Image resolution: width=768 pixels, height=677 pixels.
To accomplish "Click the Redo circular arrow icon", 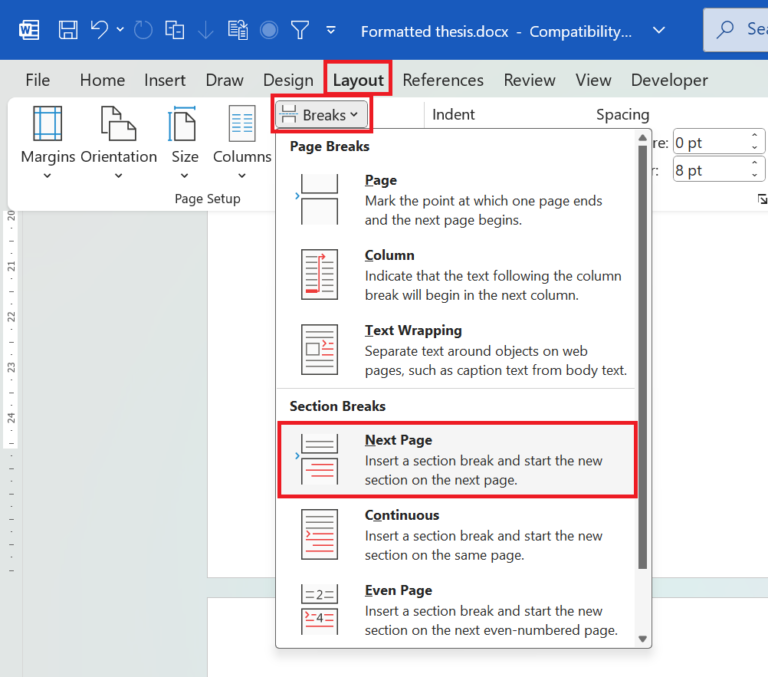I will click(x=143, y=30).
